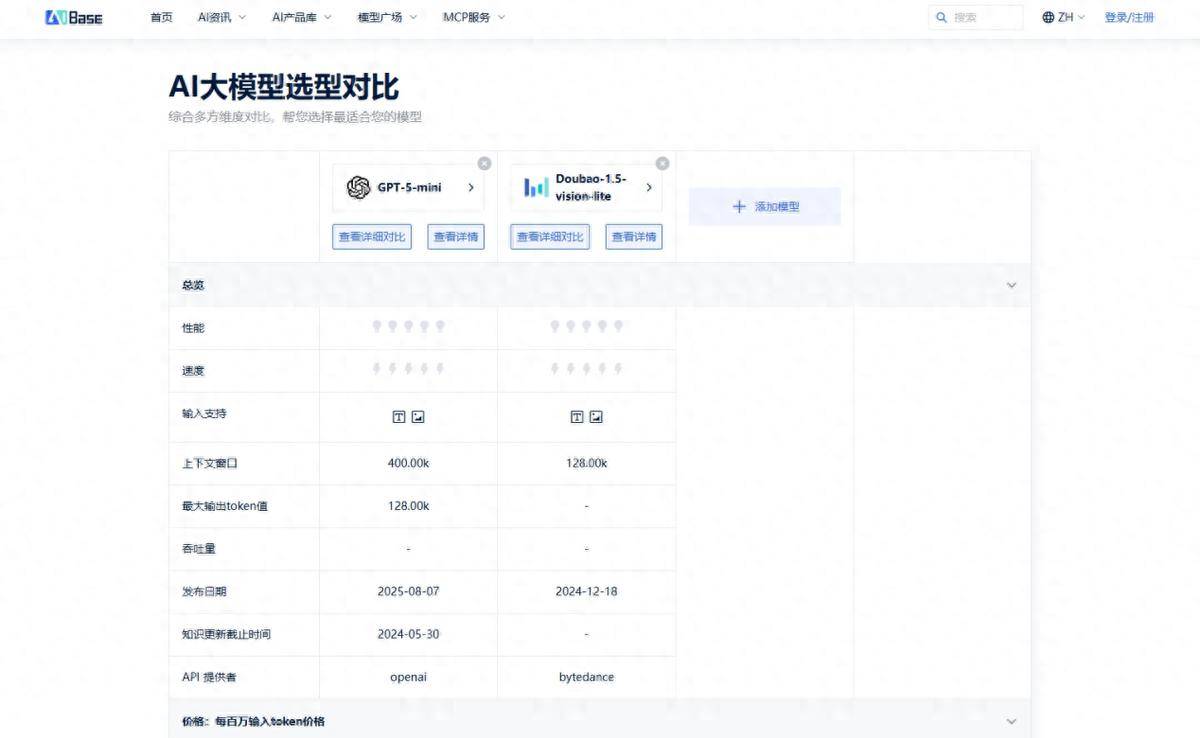
Task: Expand the 价格：每百万输入token价格 section
Action: pos(1011,720)
